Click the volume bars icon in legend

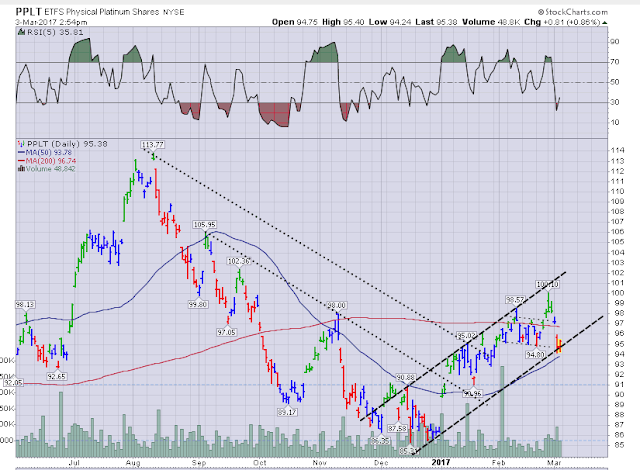click(21, 169)
